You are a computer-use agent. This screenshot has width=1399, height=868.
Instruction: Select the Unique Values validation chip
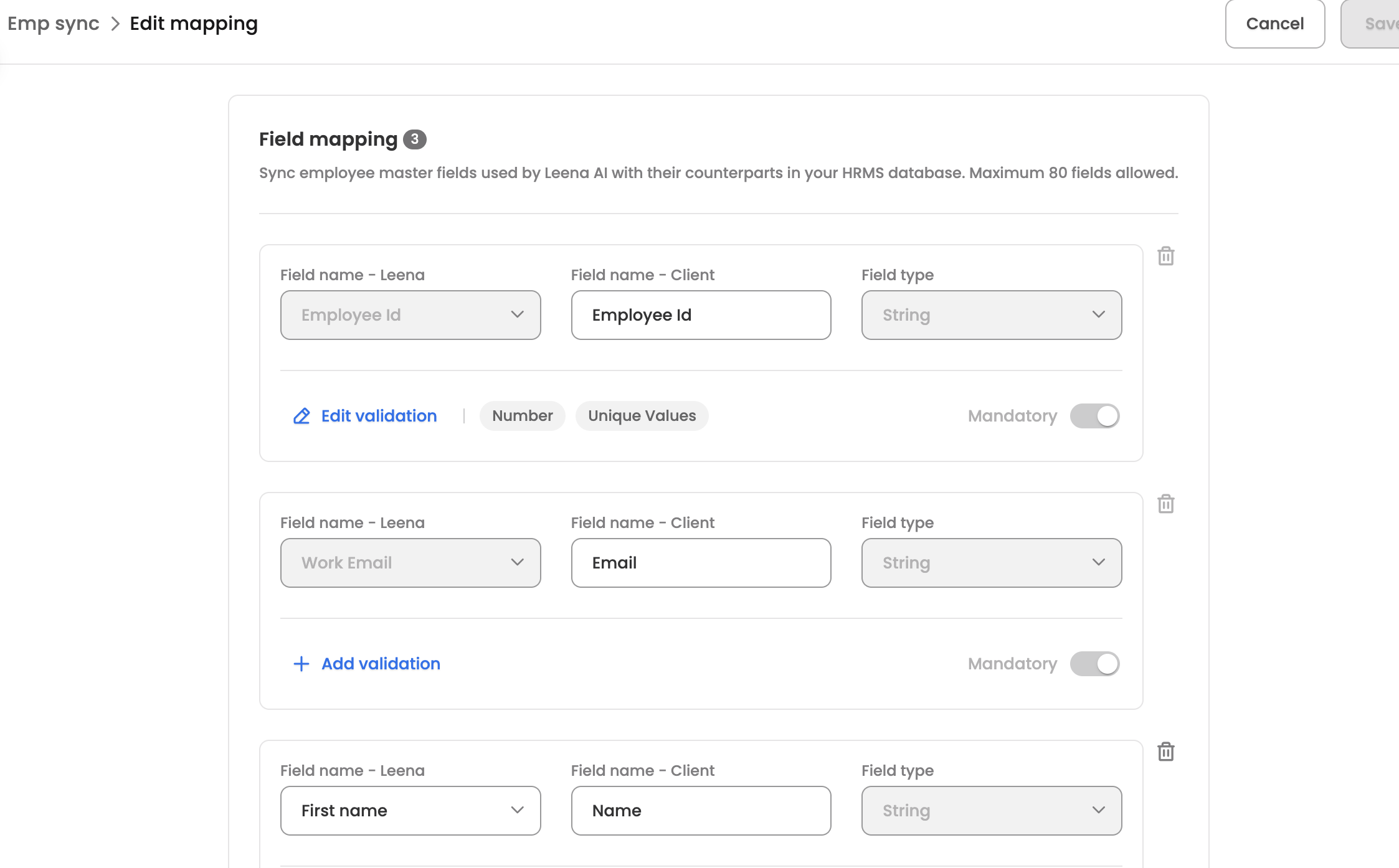pyautogui.click(x=642, y=416)
